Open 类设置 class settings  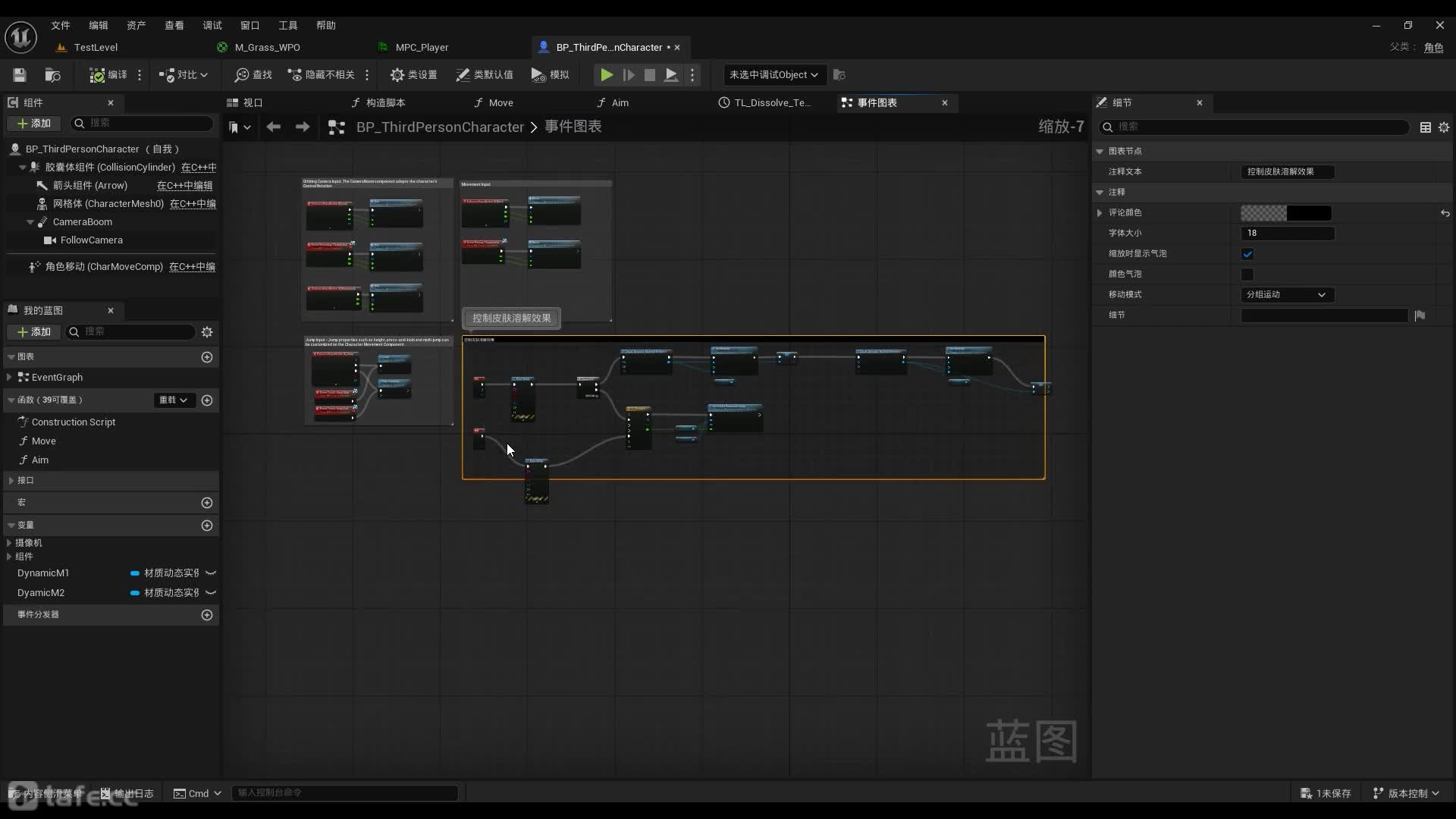coord(413,74)
